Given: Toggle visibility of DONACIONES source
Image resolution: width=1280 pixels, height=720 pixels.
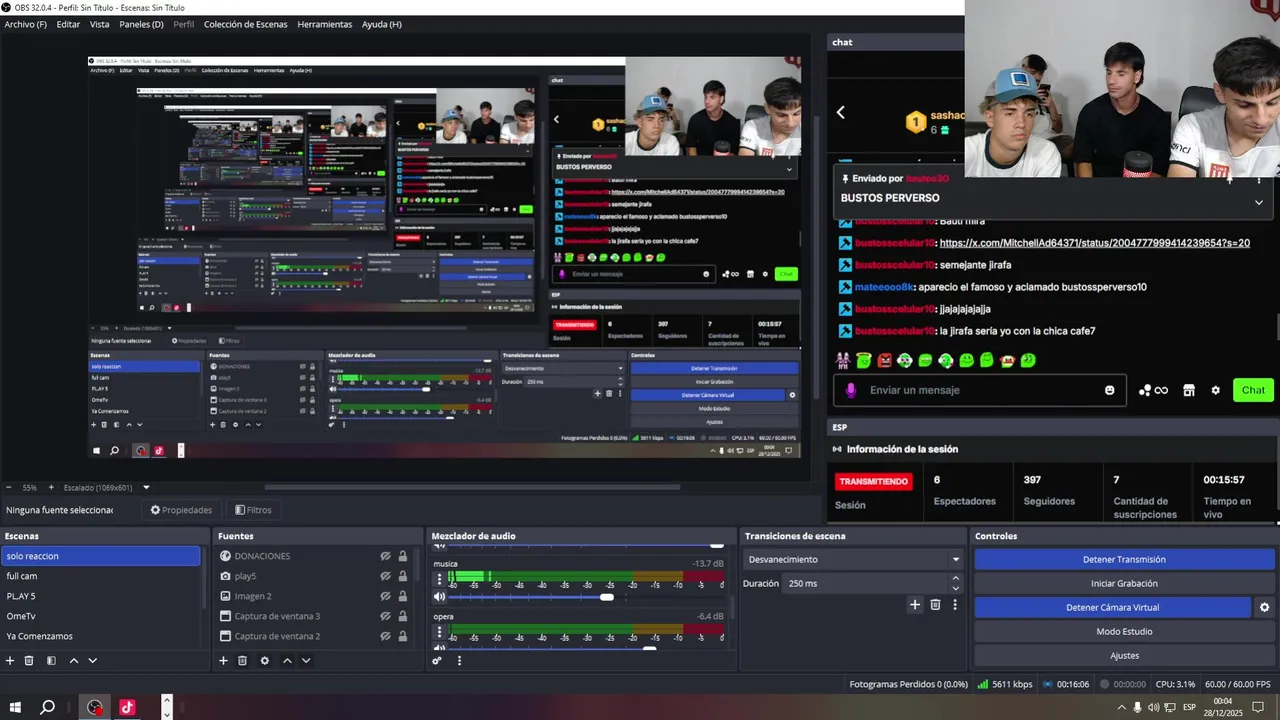Looking at the screenshot, I should tap(385, 556).
